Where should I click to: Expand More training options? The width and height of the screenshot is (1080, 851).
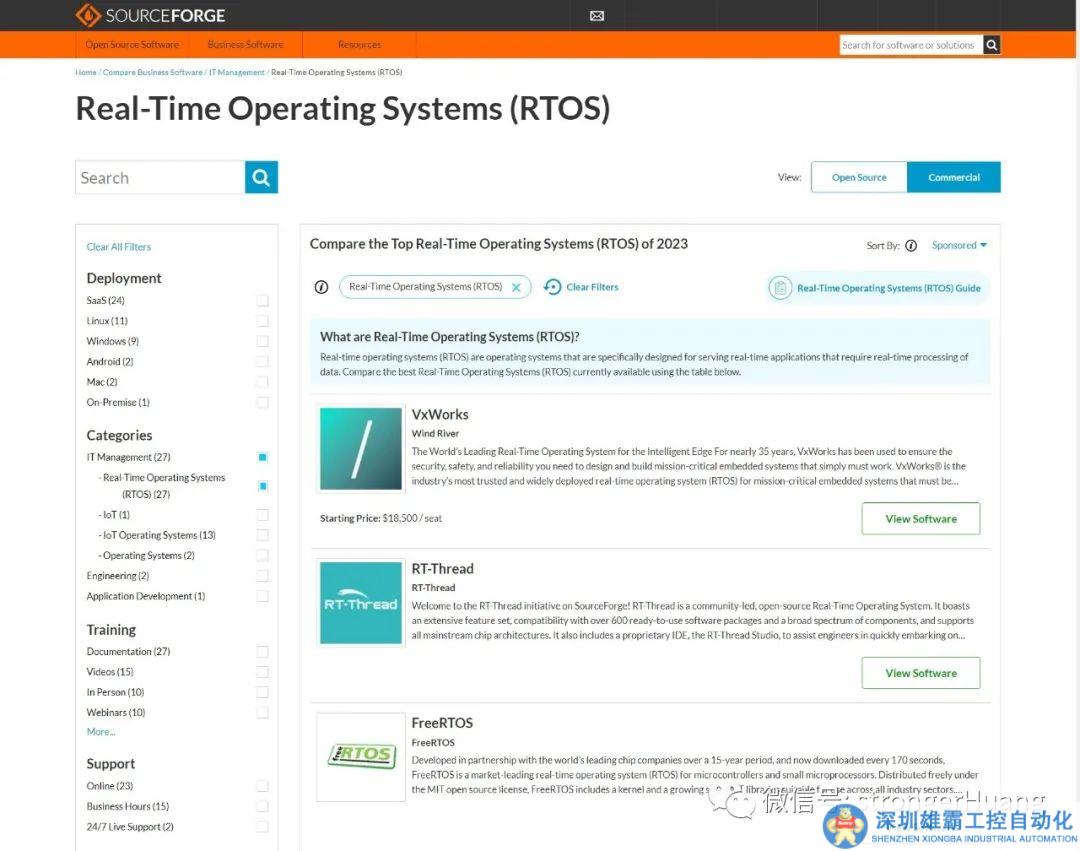coord(101,732)
